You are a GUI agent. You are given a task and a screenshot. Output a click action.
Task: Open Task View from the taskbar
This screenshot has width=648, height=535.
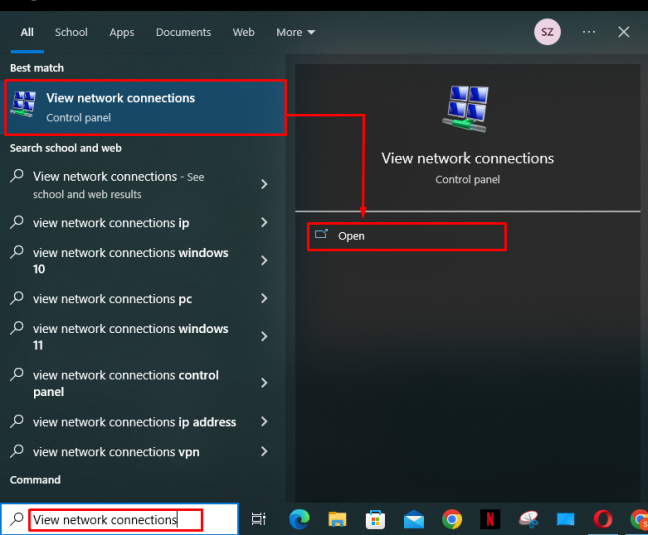(259, 519)
